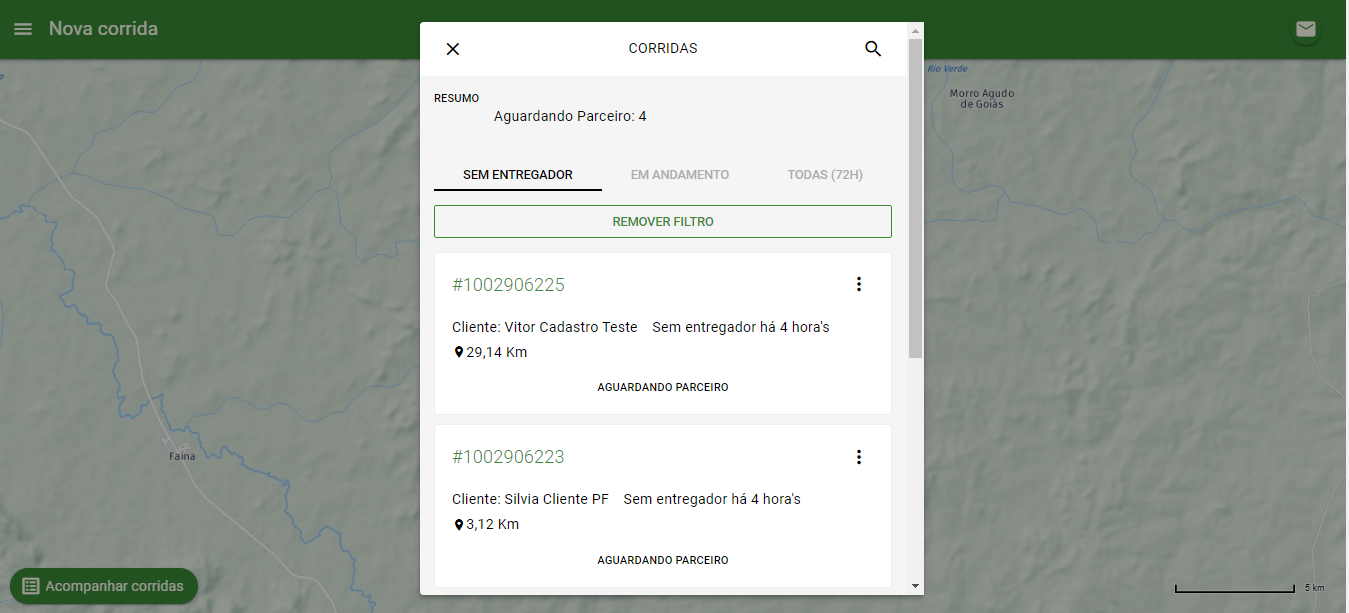
Task: Open the envelope messages icon
Action: tap(1305, 29)
